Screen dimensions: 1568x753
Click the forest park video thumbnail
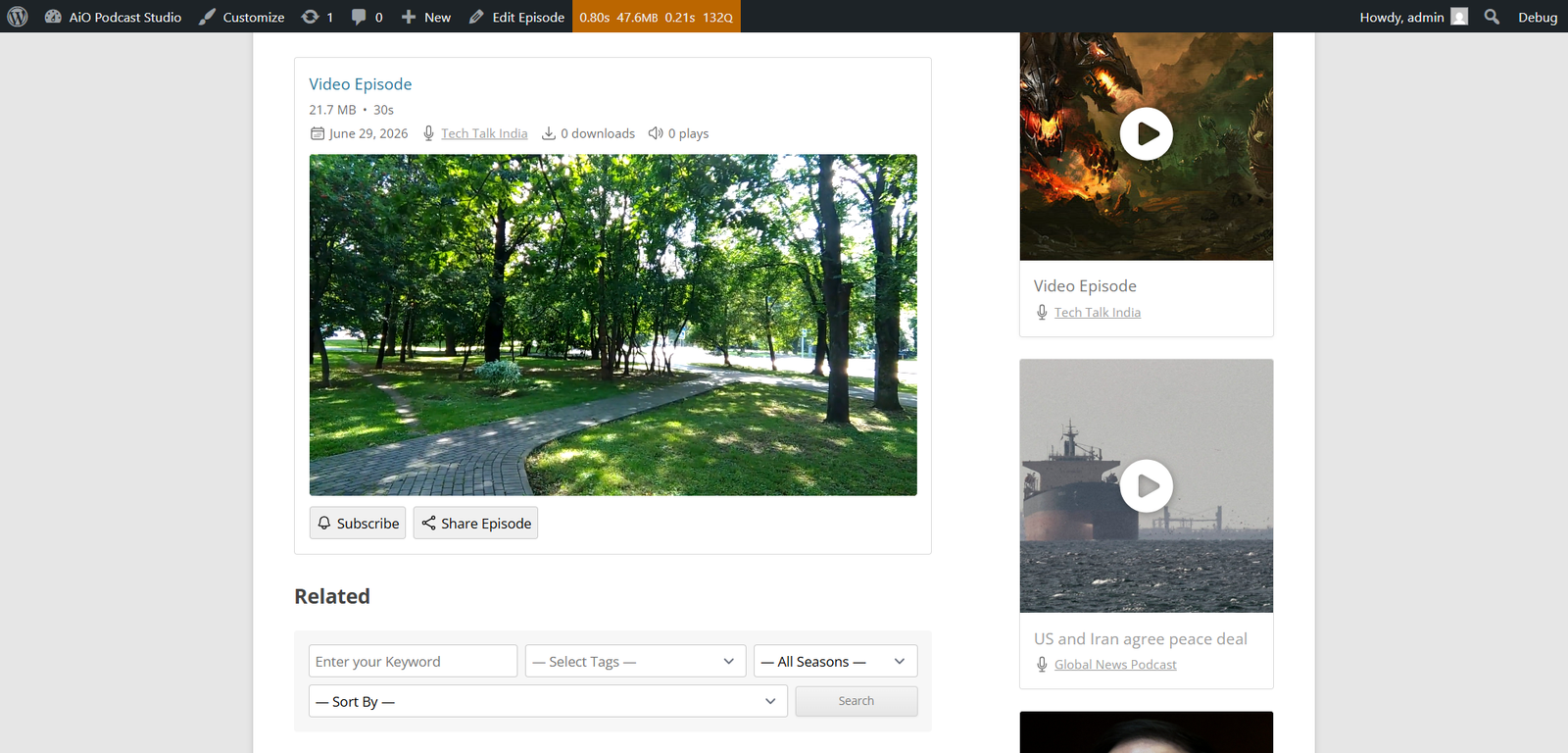click(x=613, y=325)
